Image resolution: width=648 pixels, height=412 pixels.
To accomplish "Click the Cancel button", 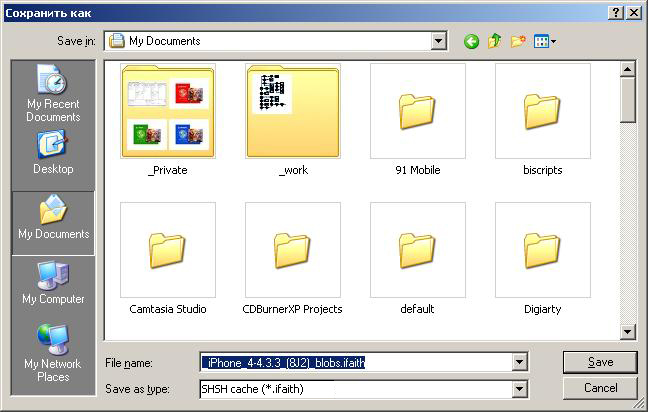I will (600, 388).
